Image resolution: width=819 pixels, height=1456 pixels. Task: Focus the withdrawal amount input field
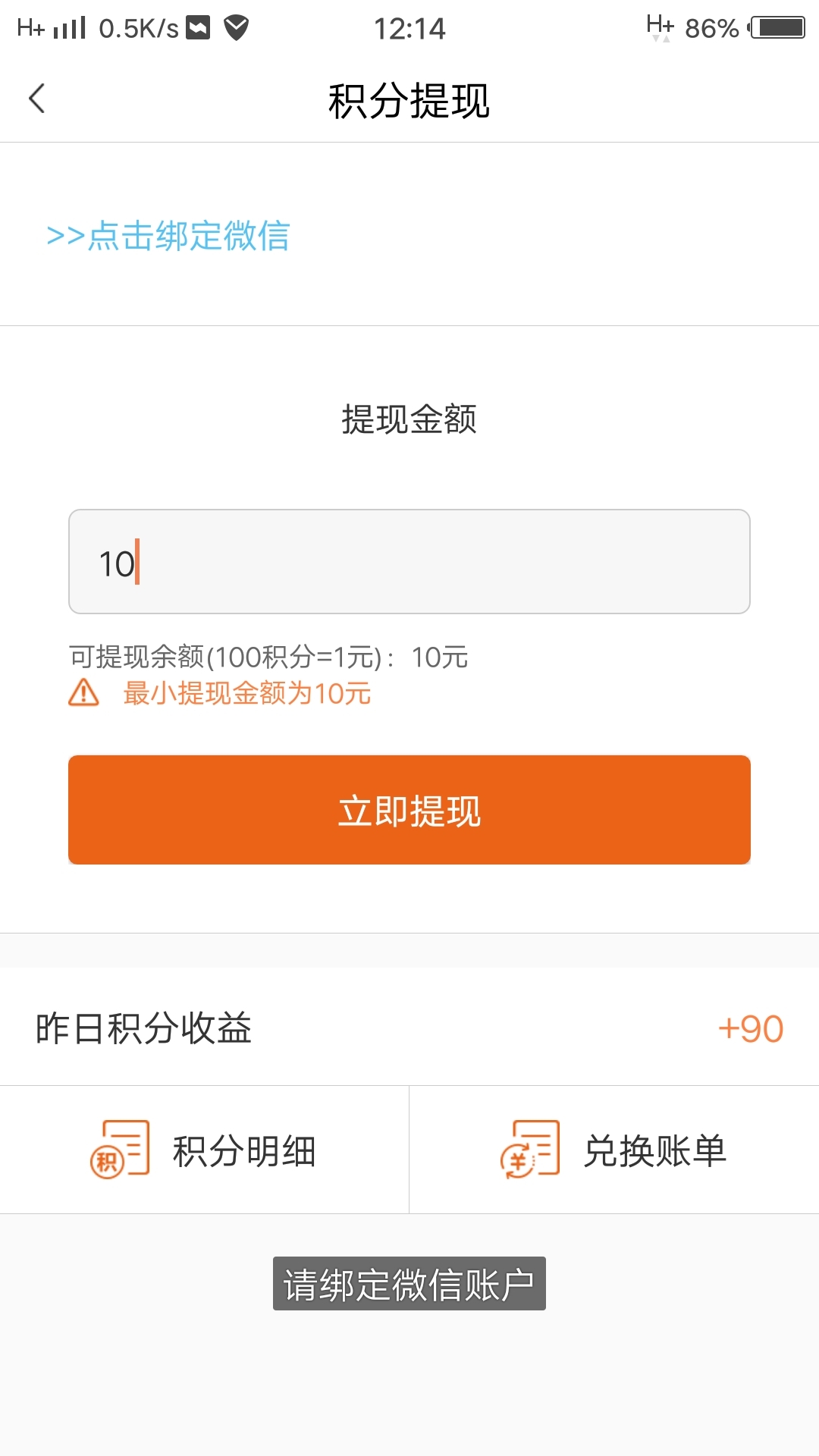409,562
